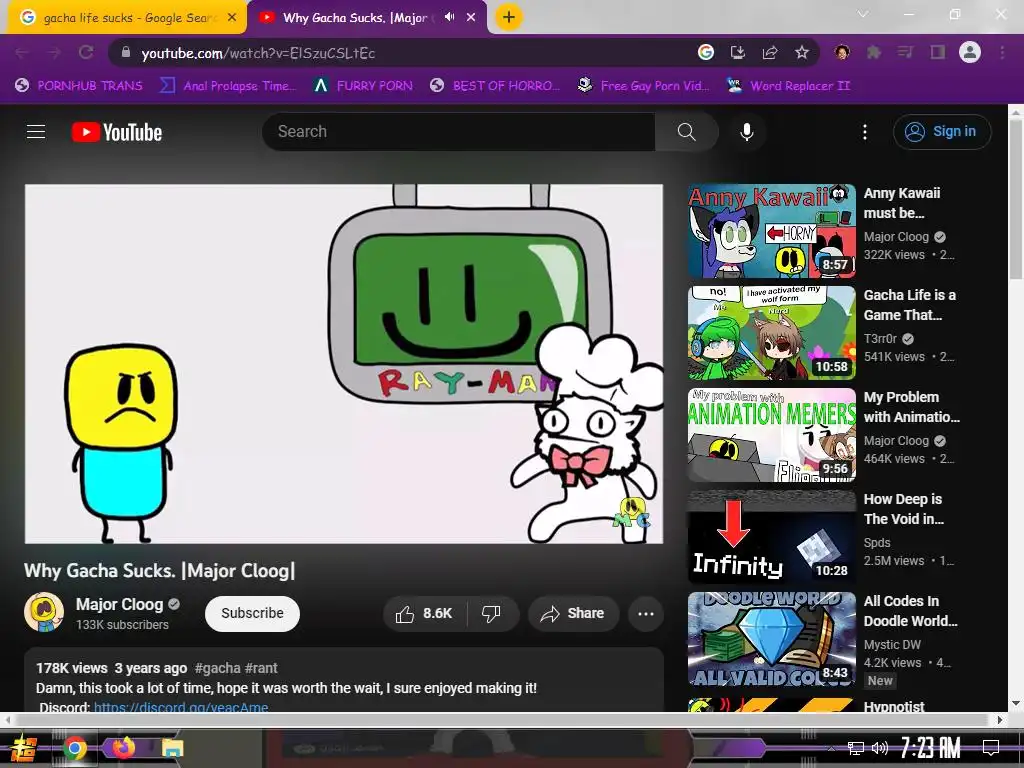Click the address bar URL
1024x768 pixels.
click(258, 53)
